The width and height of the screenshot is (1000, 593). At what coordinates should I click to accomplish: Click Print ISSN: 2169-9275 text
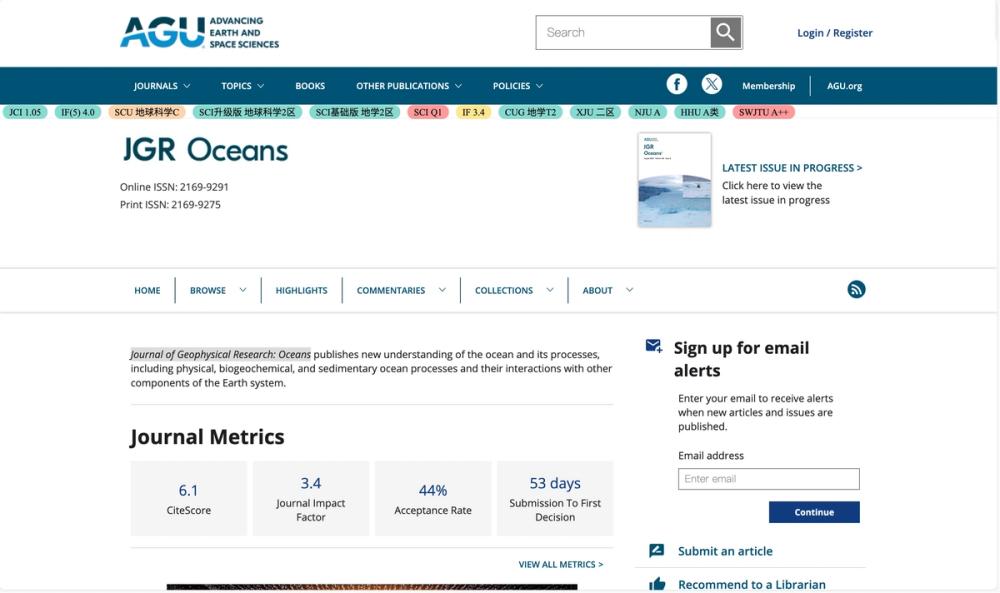[x=170, y=205]
